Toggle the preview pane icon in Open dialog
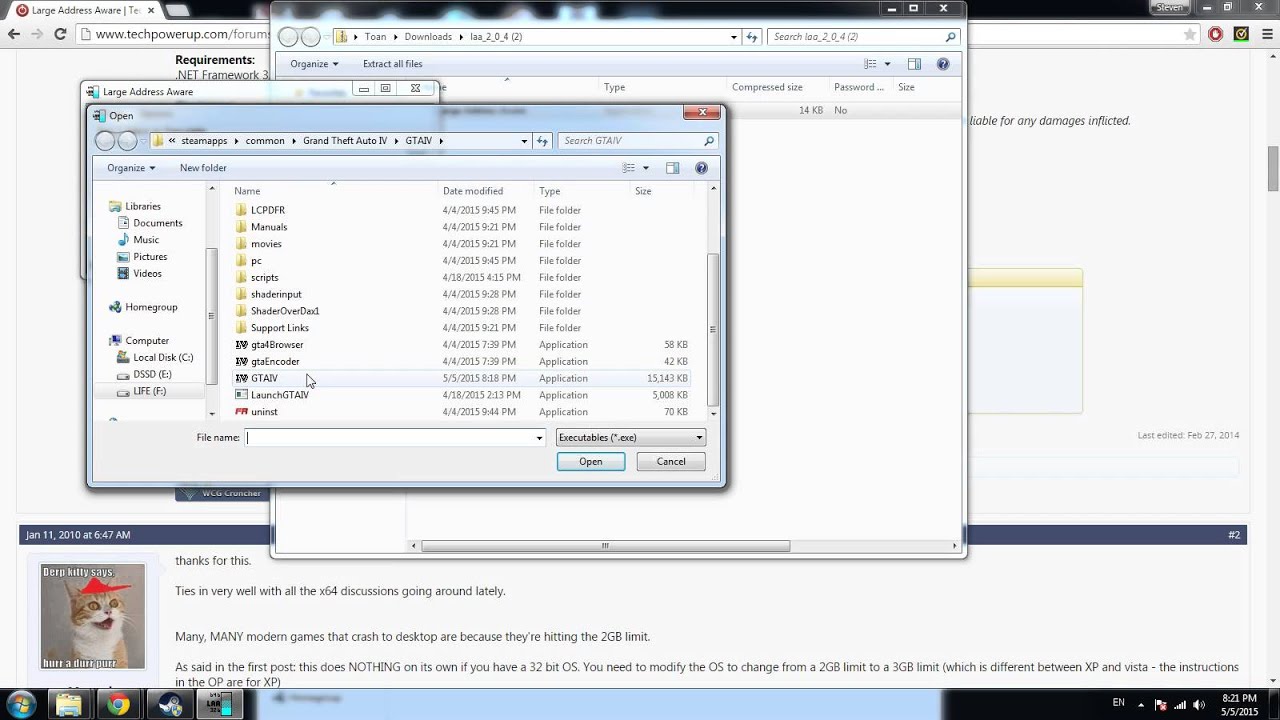The height and width of the screenshot is (720, 1280). point(673,168)
